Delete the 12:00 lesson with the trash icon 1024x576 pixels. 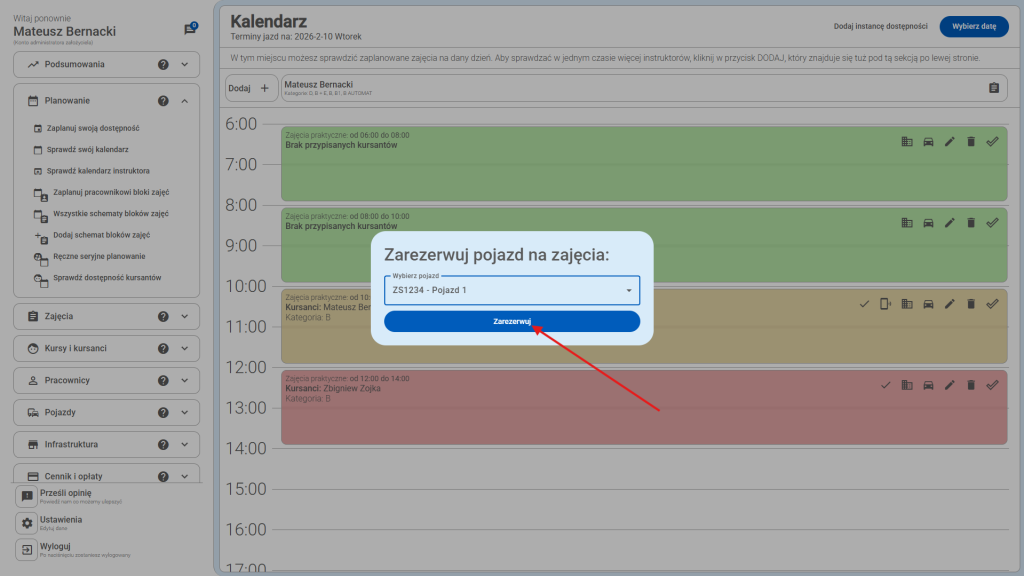[971, 385]
